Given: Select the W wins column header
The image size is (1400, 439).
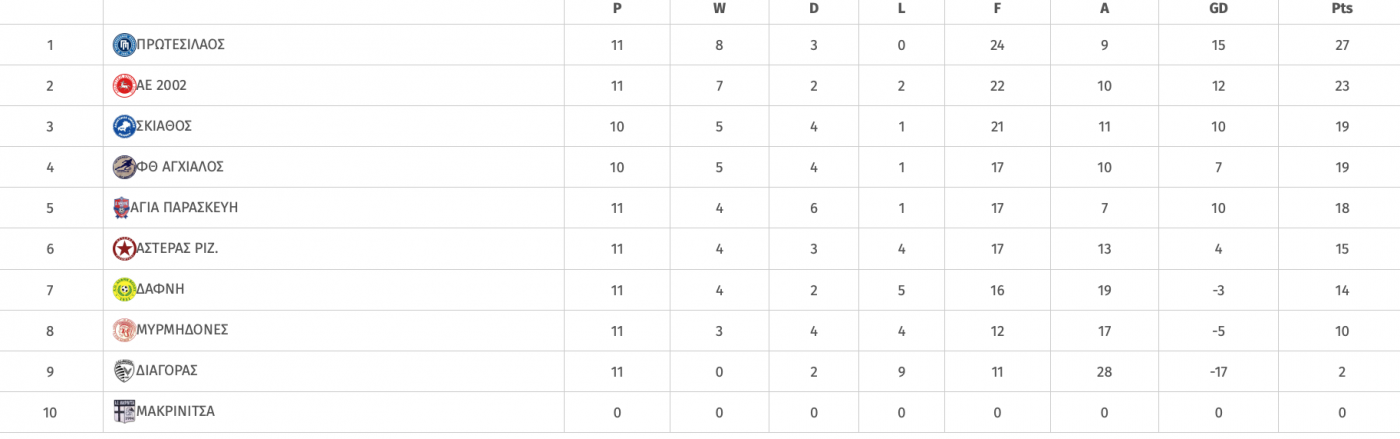Looking at the screenshot, I should [x=719, y=8].
